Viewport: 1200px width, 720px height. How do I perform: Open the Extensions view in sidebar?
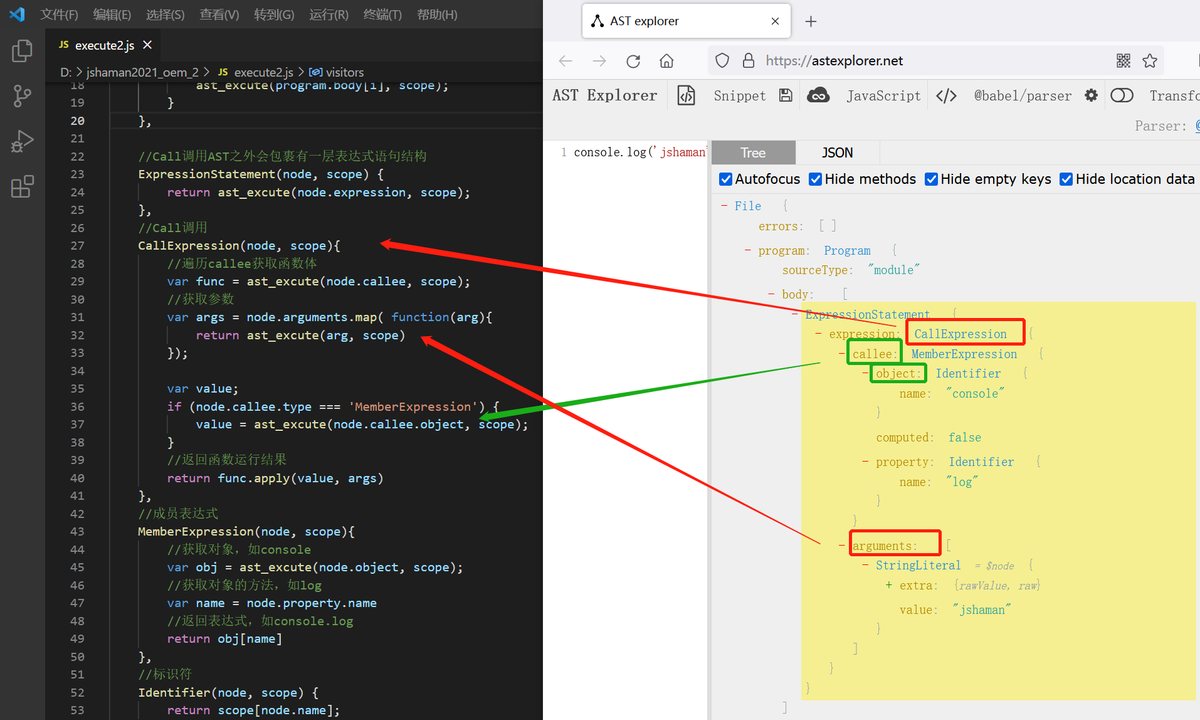click(x=22, y=186)
